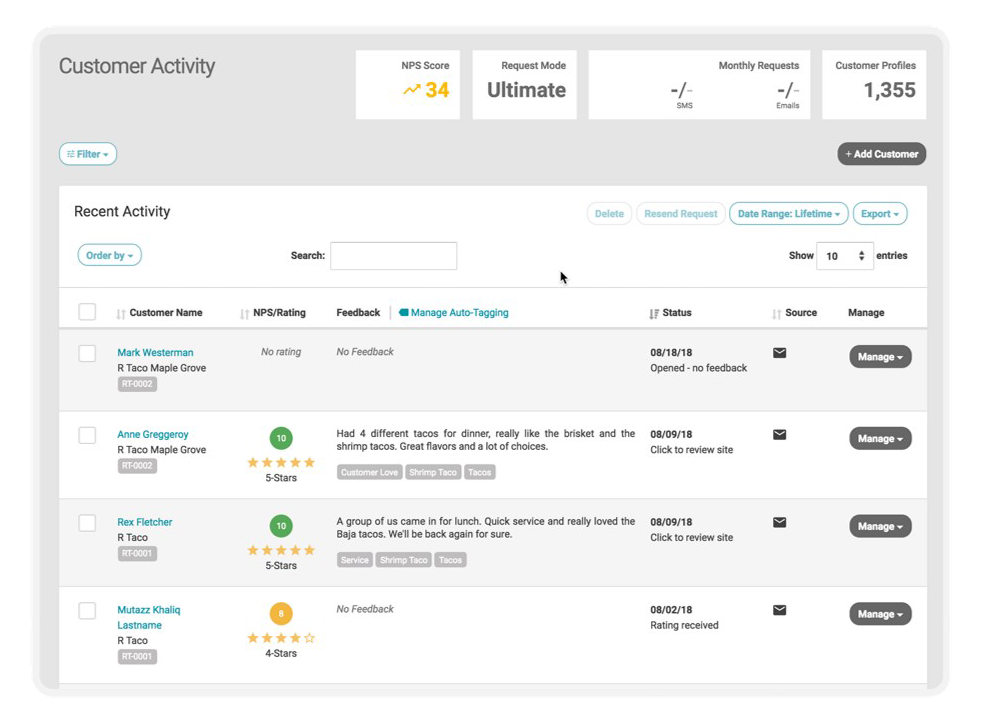
Task: Click the filter sliders icon on the Filter button
Action: point(71,154)
